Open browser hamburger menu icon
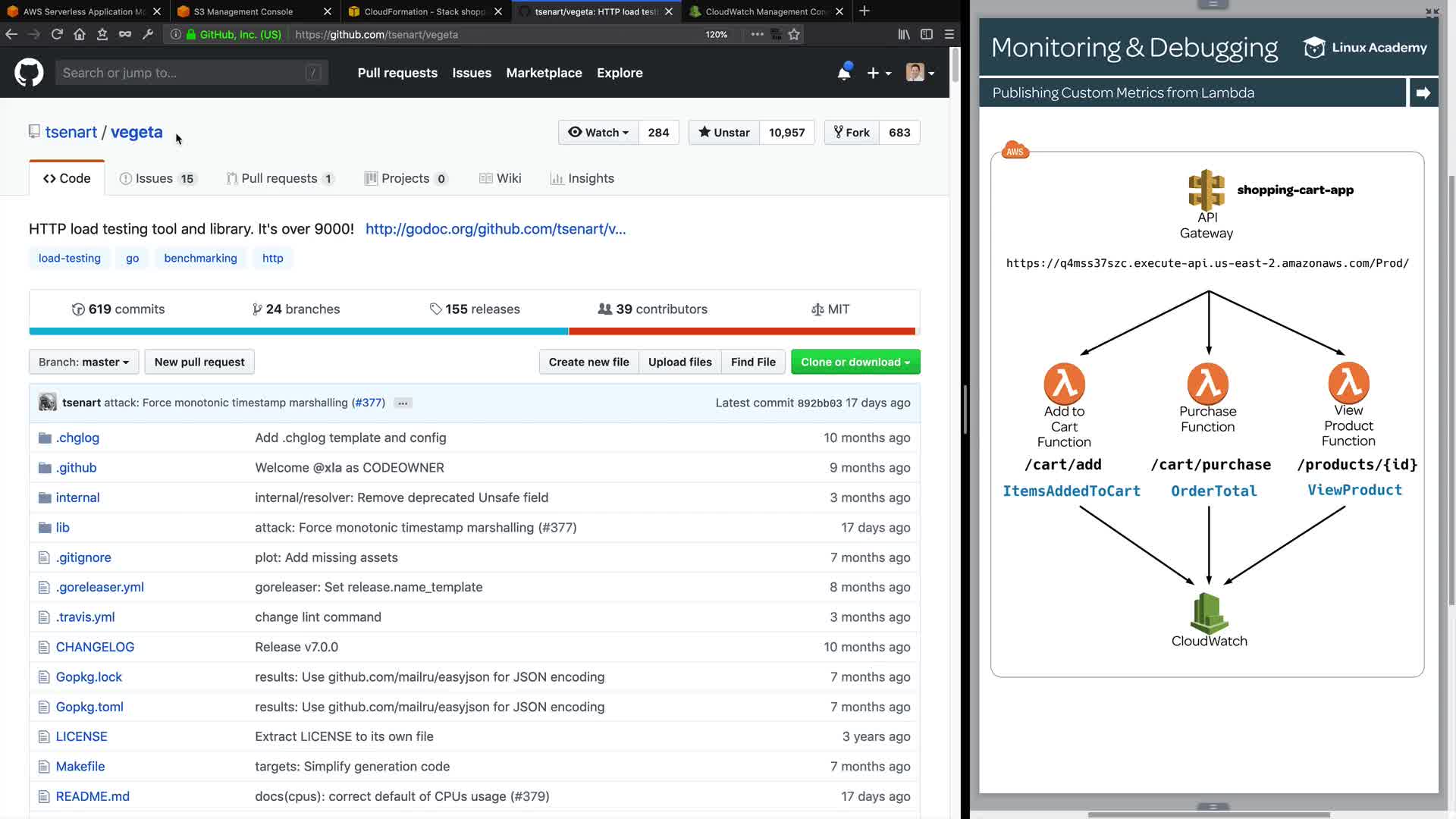This screenshot has height=819, width=1456. (949, 34)
